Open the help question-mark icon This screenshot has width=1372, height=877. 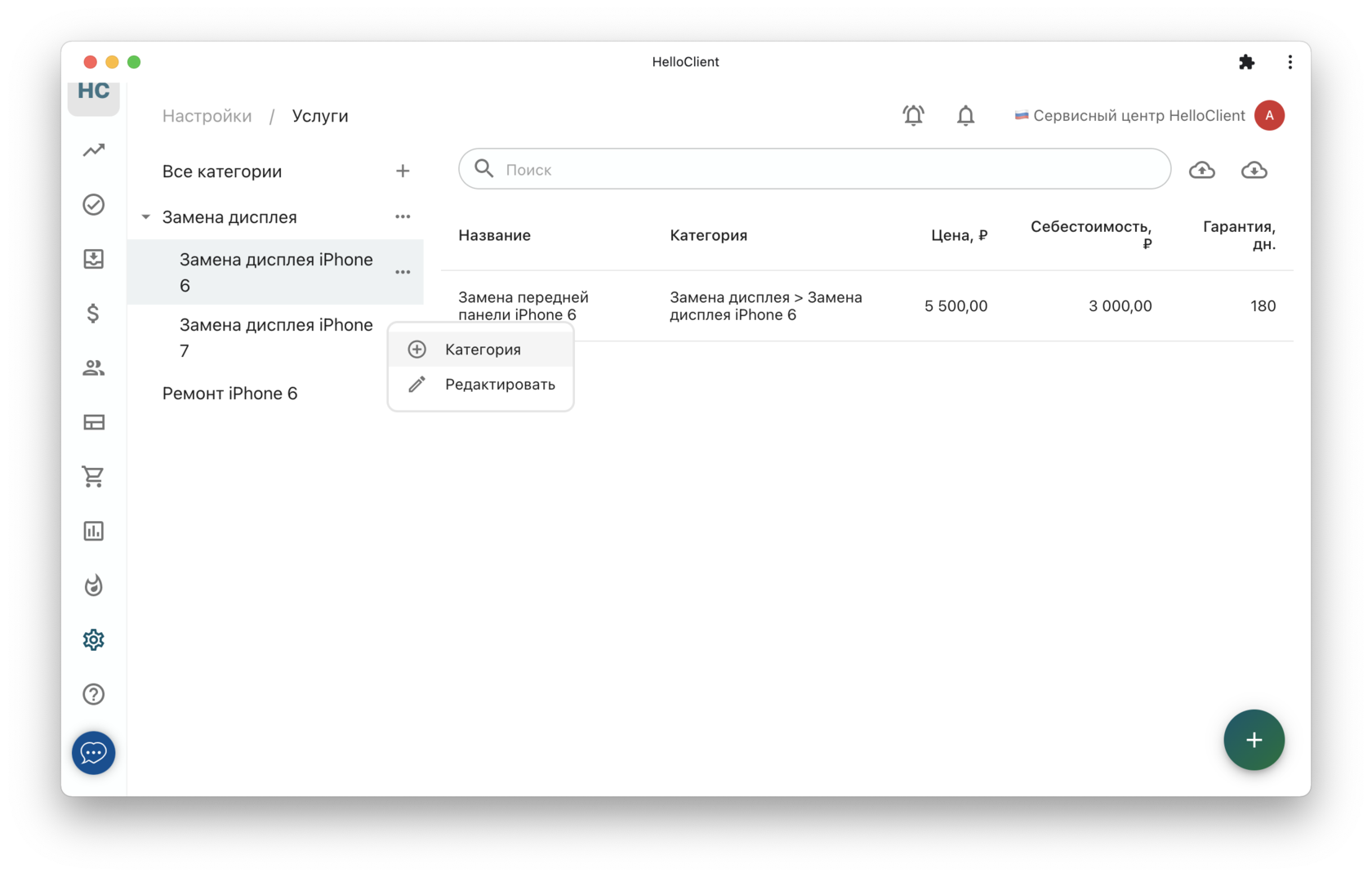[94, 694]
